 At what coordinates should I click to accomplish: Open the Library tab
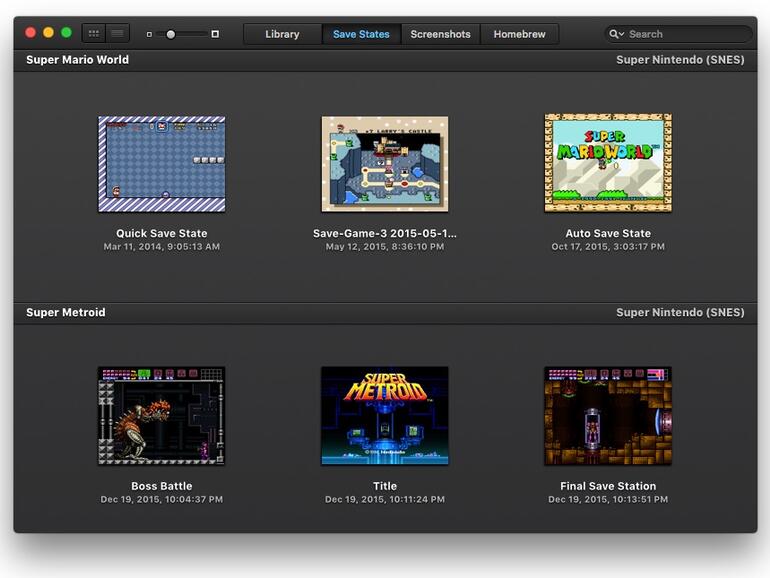[x=282, y=34]
